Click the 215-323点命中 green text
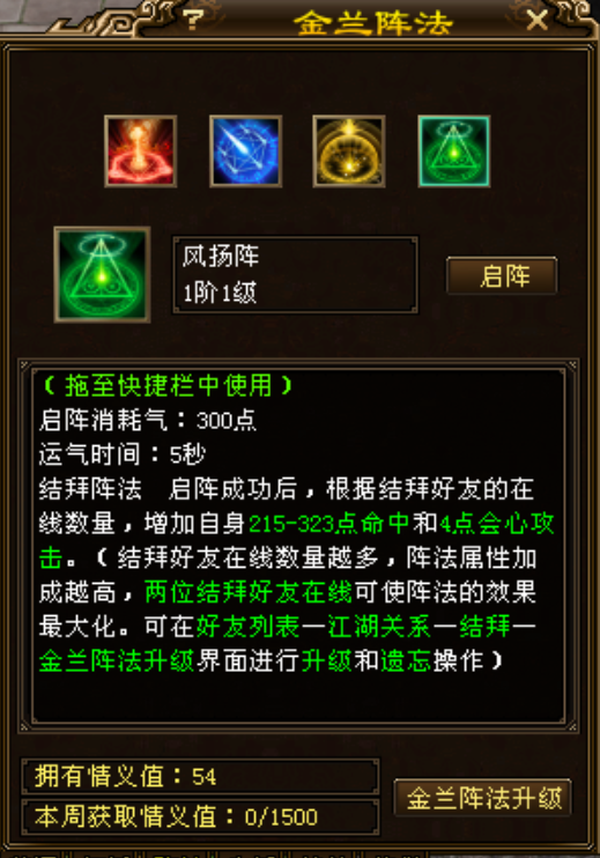This screenshot has width=600, height=858. tap(329, 524)
